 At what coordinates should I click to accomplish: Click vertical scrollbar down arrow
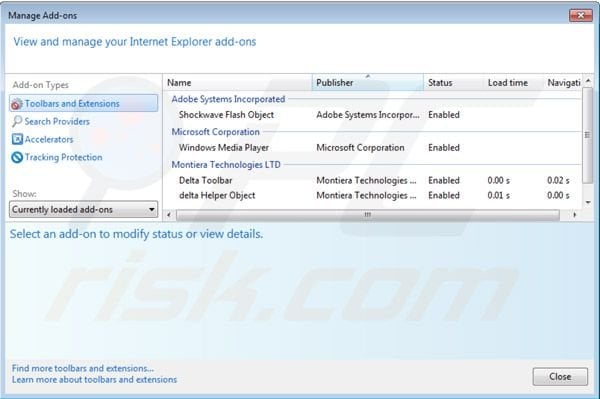588,202
